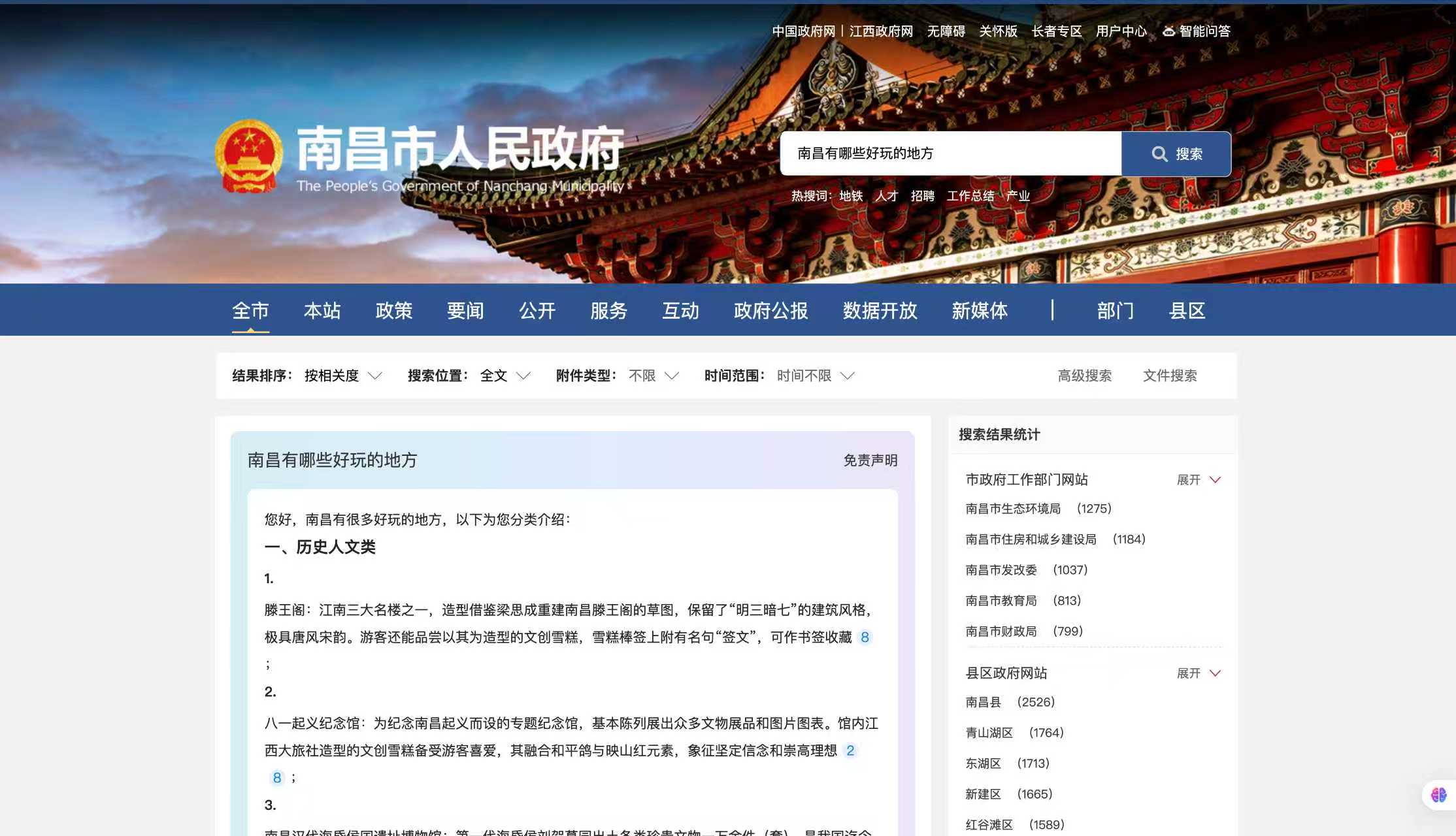Open the 无障碍 accessibility option
Screen dimensions: 1456x836
[x=945, y=31]
